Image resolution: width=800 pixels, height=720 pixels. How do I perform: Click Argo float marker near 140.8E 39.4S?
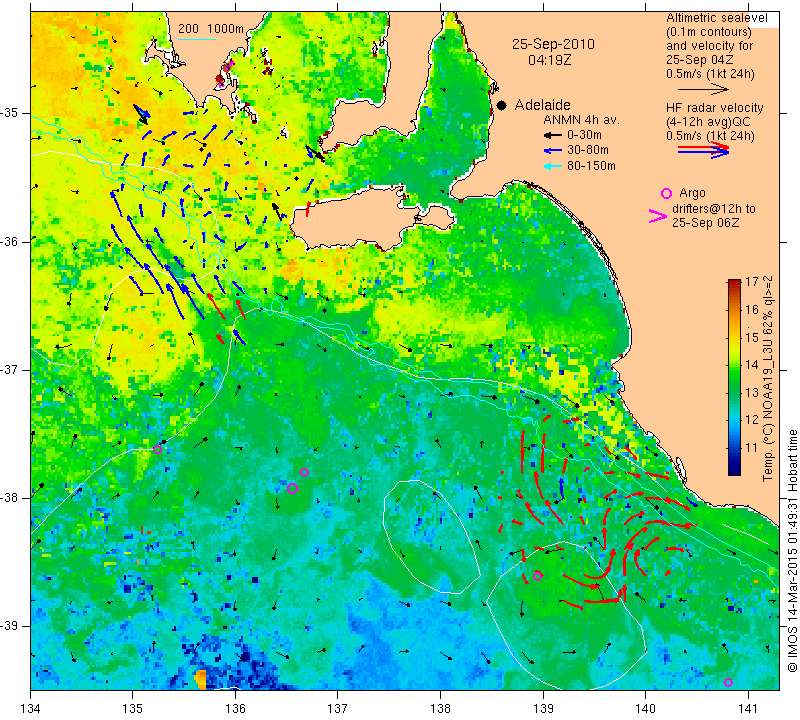(729, 683)
